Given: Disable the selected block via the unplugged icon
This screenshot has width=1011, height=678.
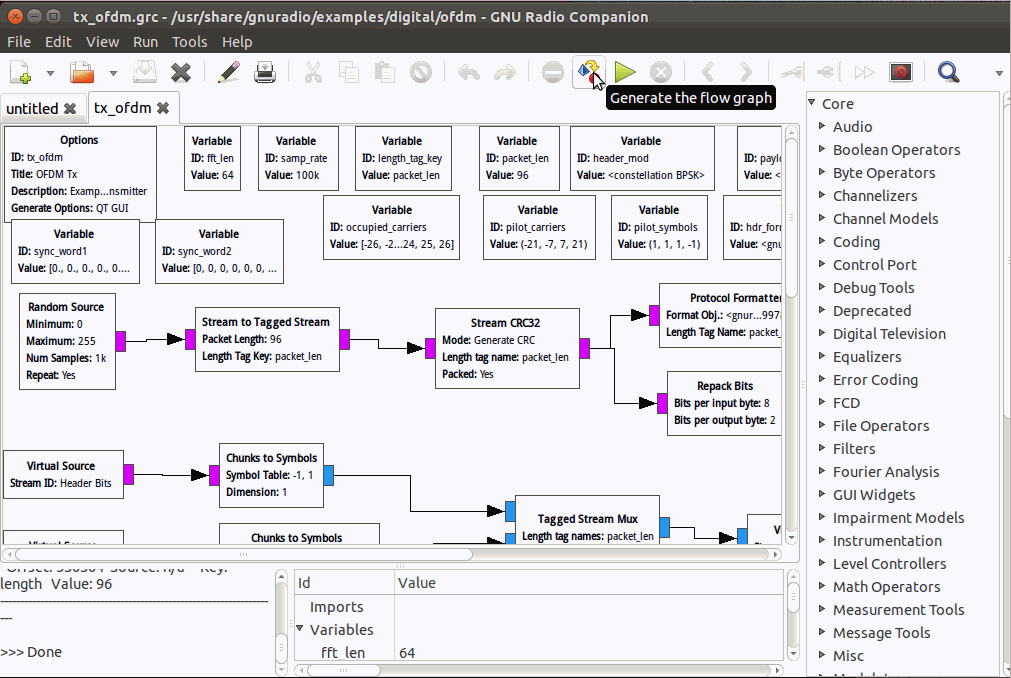Looking at the screenshot, I should tap(828, 72).
